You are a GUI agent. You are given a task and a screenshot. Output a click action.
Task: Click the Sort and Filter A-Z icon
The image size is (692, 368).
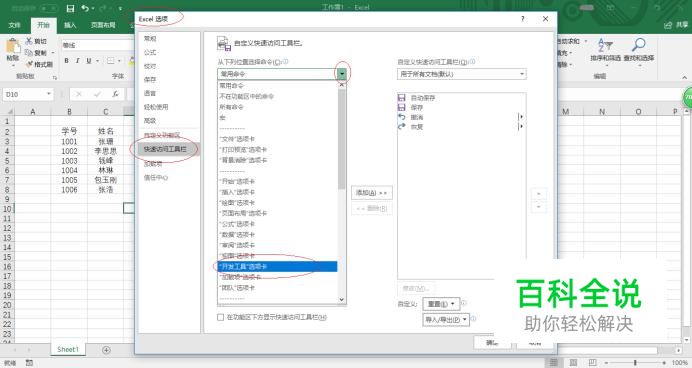(x=605, y=45)
